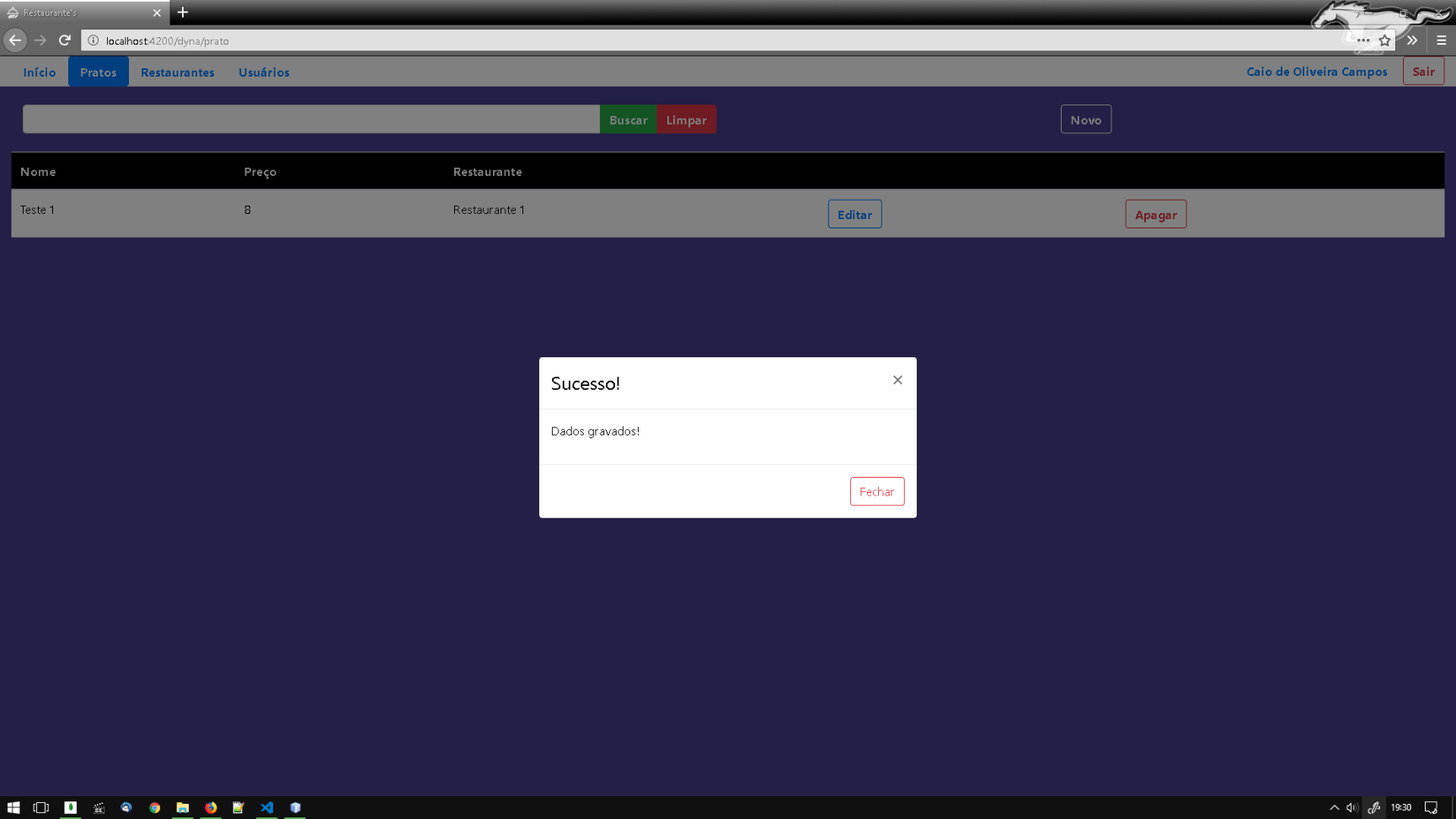Open the Windows notification center icon
This screenshot has width=1456, height=819.
coord(1431,807)
